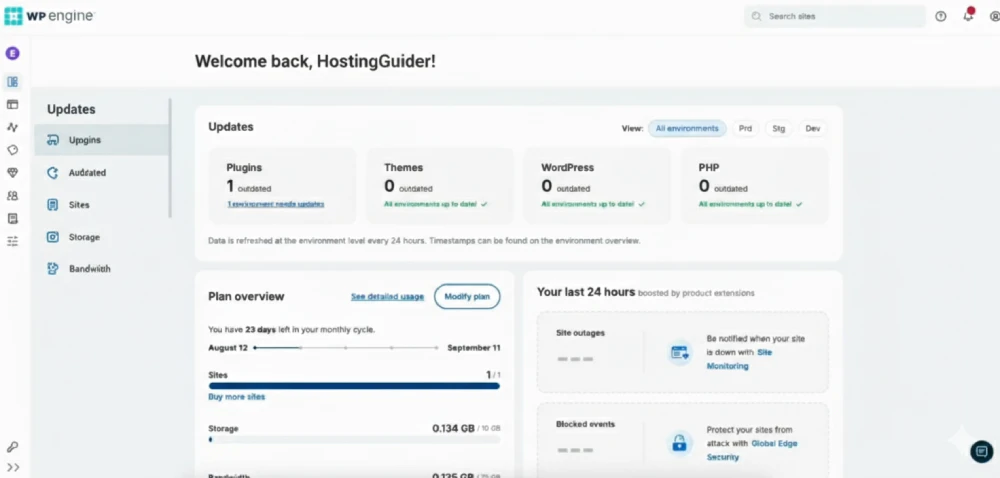Select Bandwidth in Updates sidebar
This screenshot has width=1000, height=478.
pos(102,269)
